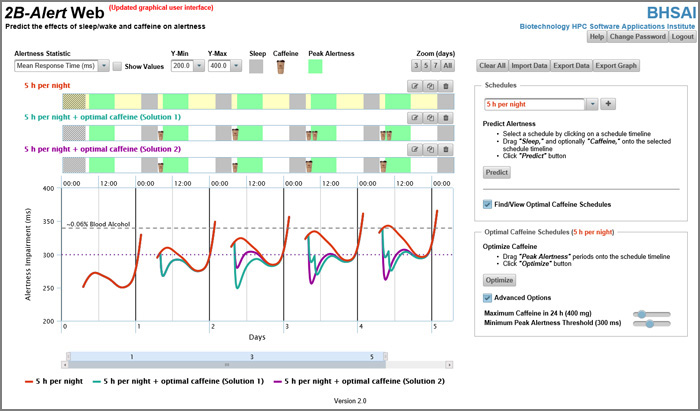Select the last caffeine cup on Solution 2 timeline
The height and width of the screenshot is (411, 700).
(x=383, y=166)
